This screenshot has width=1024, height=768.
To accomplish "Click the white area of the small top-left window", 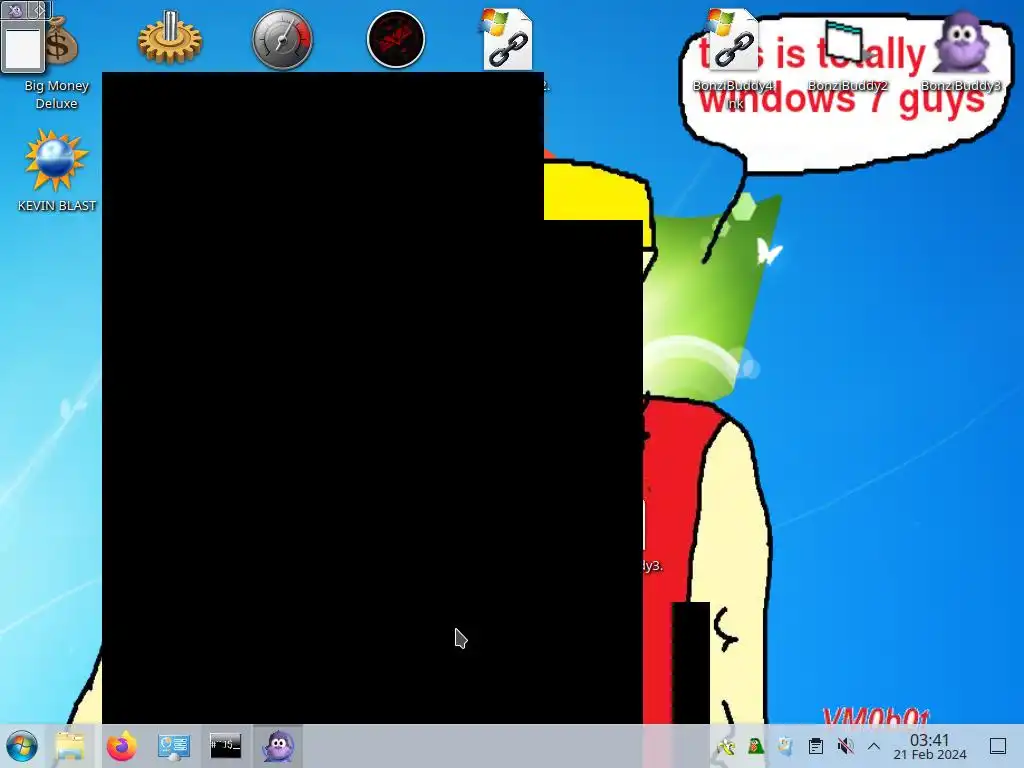I will tap(23, 47).
